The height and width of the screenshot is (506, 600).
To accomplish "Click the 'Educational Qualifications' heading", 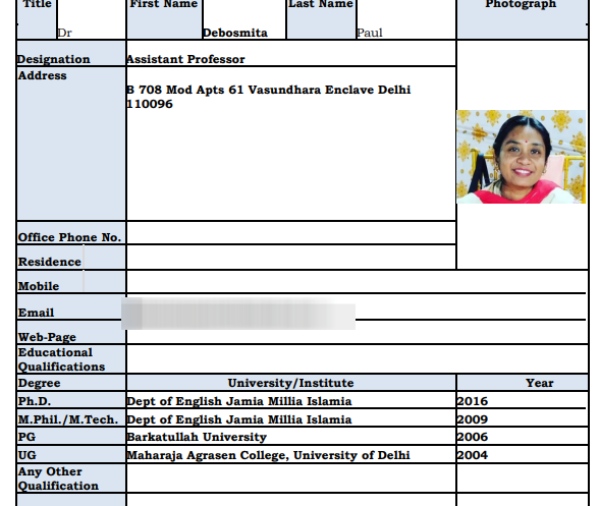I will 61,359.
